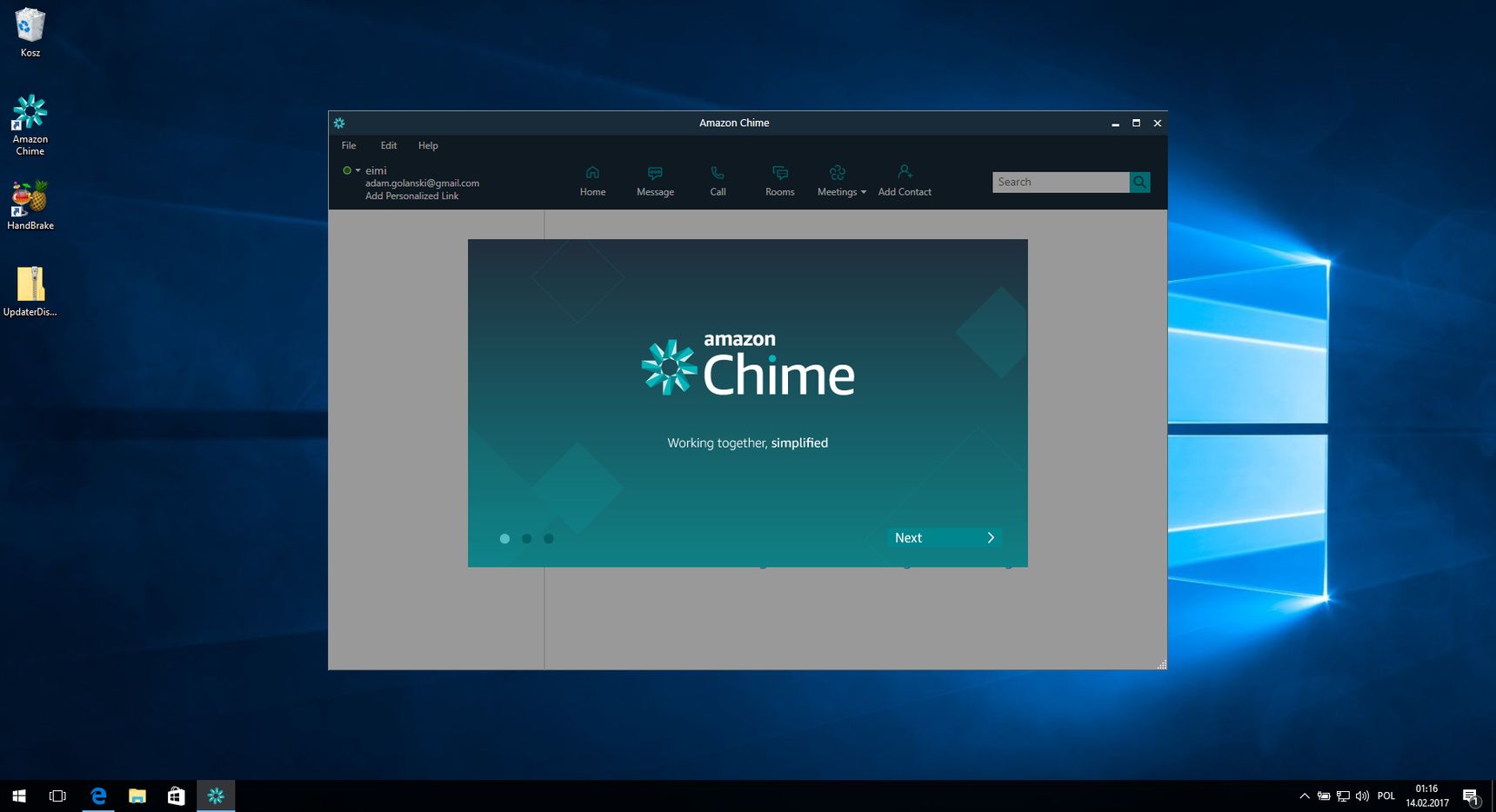This screenshot has height=812, width=1496.
Task: Click the POL language indicator
Action: 1386,795
